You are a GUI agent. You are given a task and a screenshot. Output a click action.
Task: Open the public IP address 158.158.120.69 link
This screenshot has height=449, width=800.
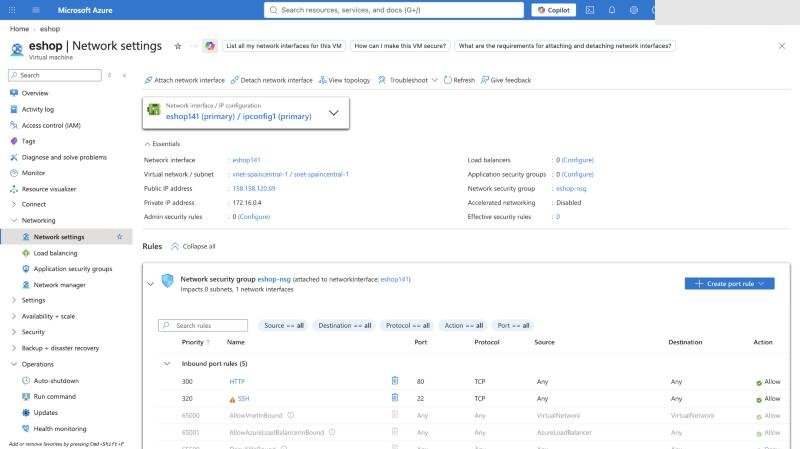[254, 189]
